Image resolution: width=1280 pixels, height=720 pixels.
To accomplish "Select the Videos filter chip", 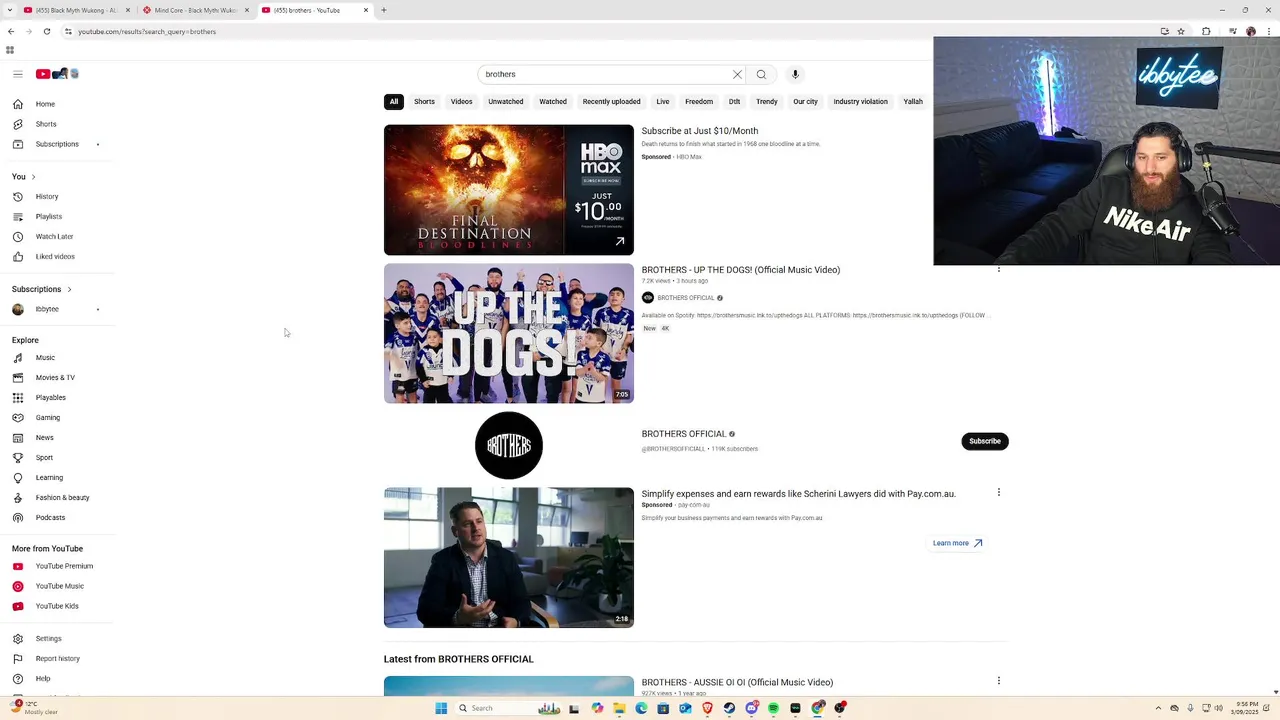I will pyautogui.click(x=461, y=102).
